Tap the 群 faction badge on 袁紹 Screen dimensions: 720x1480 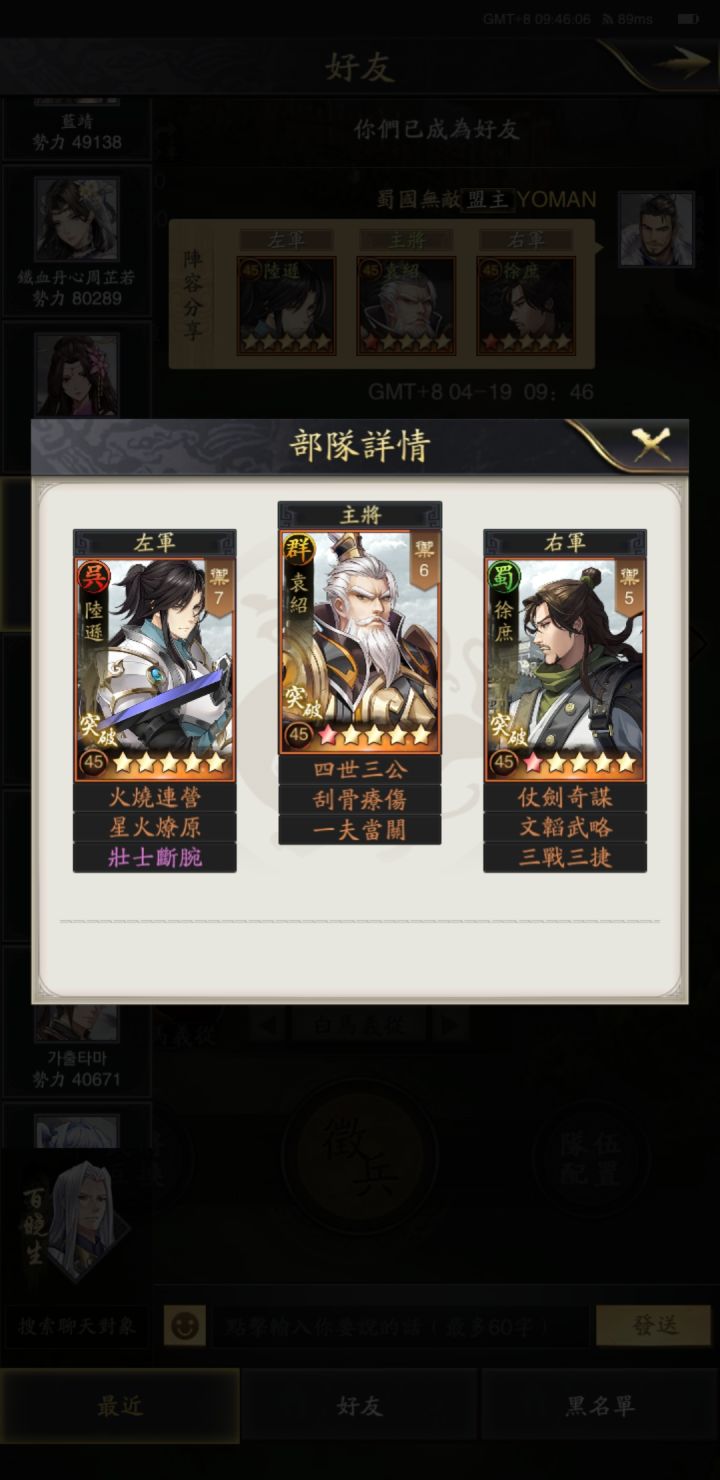pos(297,549)
